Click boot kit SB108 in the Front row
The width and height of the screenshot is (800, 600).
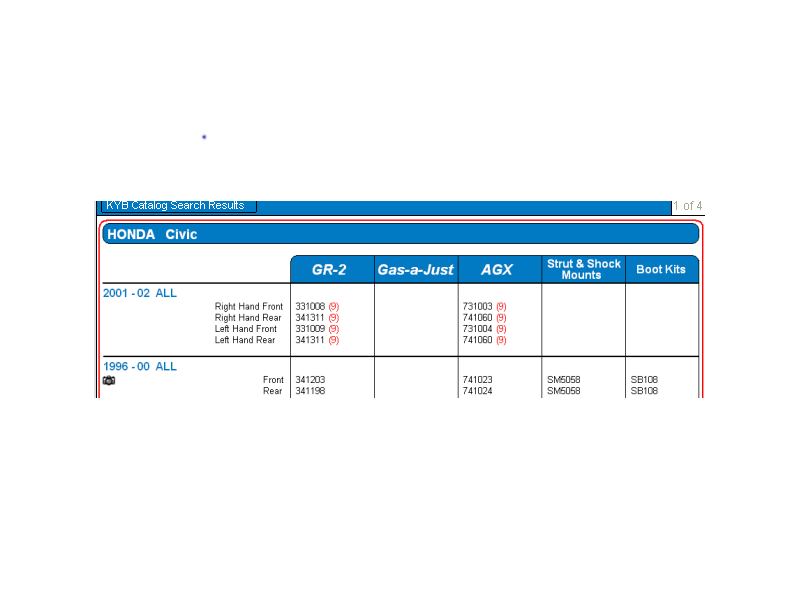[644, 380]
